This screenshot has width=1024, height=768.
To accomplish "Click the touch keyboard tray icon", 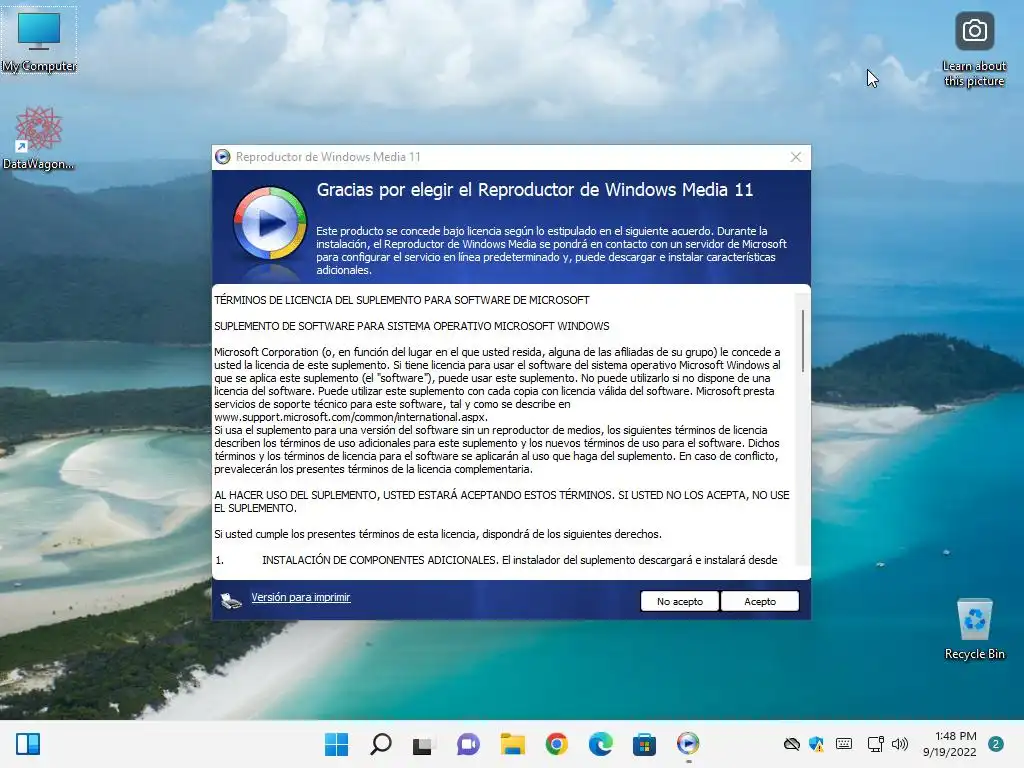I will coord(844,744).
